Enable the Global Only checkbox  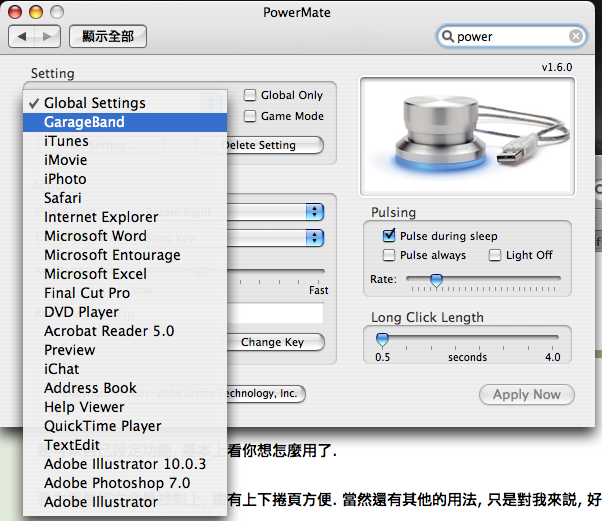click(x=250, y=95)
